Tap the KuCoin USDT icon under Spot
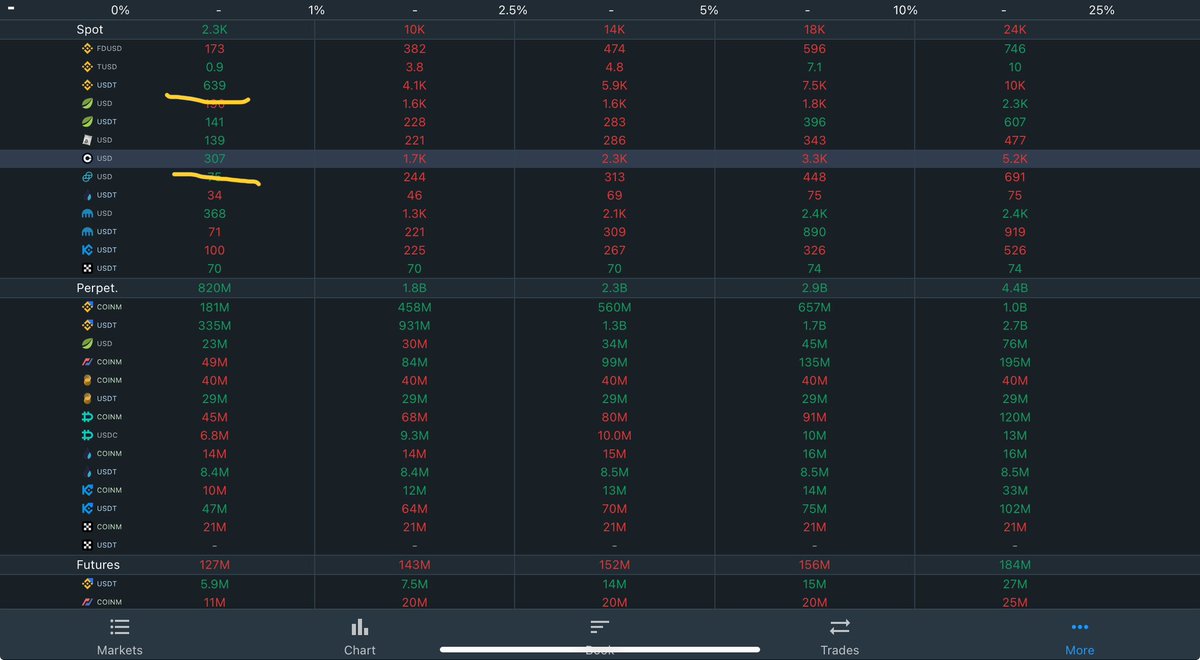 87,250
